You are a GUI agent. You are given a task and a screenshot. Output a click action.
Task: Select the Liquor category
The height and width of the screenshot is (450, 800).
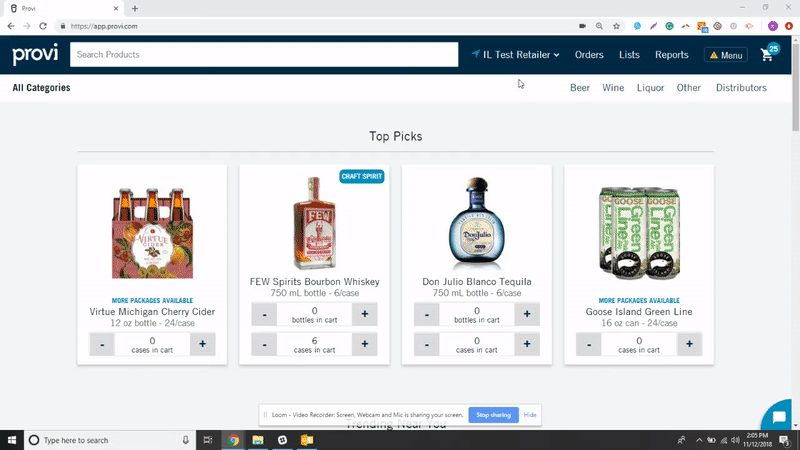coord(650,88)
